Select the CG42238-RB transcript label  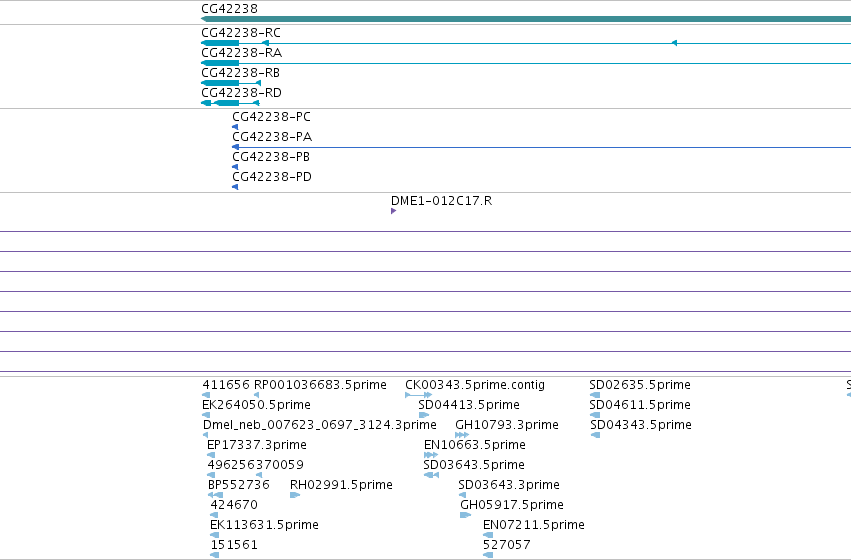coord(240,73)
